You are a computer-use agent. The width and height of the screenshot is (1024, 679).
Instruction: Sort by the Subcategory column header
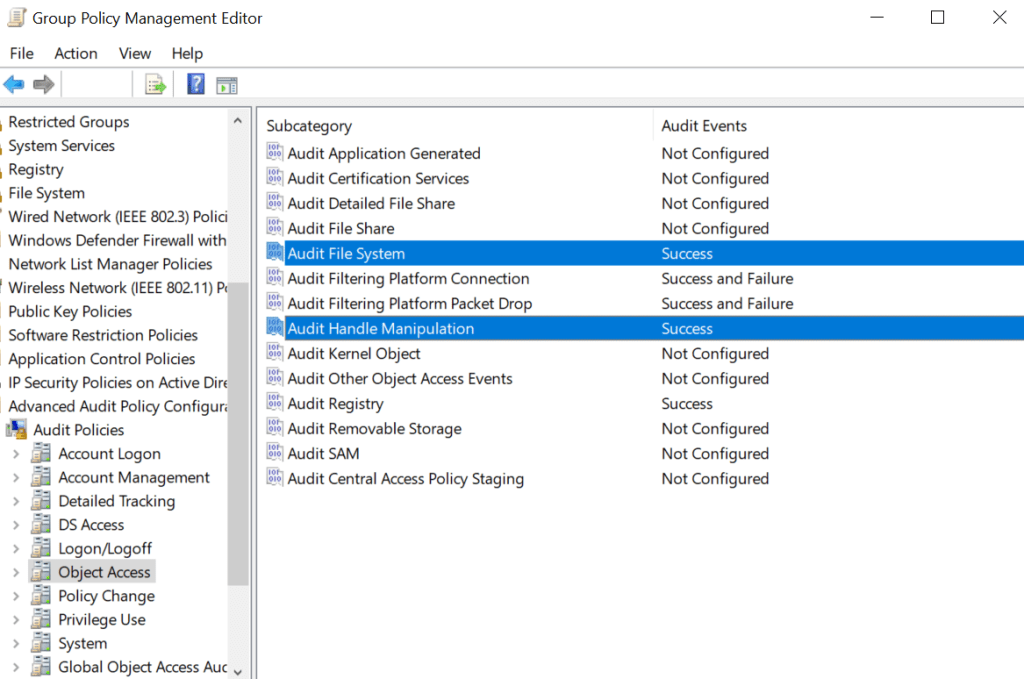tap(309, 126)
